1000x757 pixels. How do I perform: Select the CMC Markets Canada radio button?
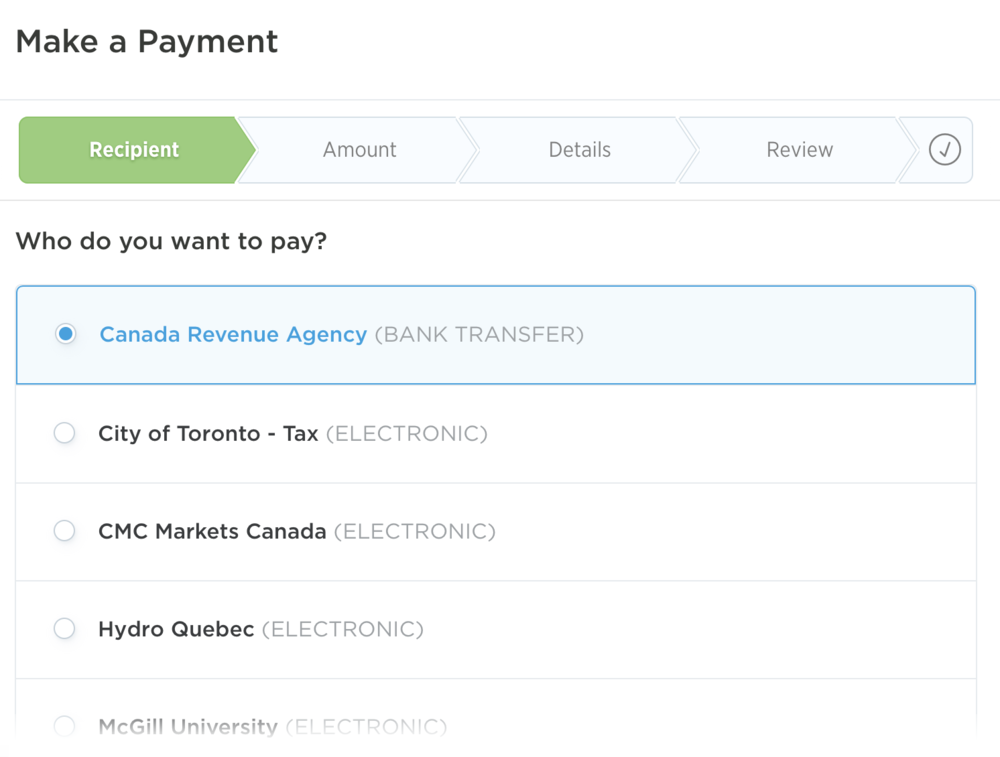coord(65,531)
